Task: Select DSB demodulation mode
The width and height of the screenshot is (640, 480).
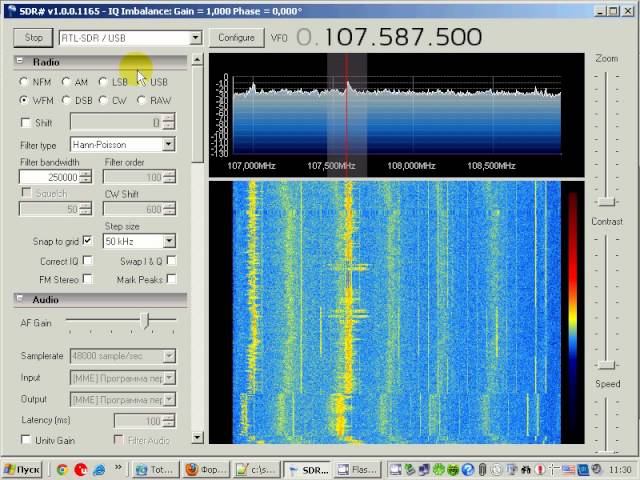Action: click(66, 100)
